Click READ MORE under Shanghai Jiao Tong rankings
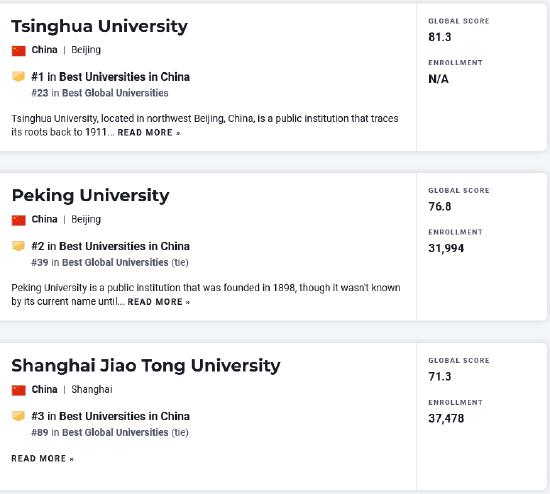 [42, 459]
